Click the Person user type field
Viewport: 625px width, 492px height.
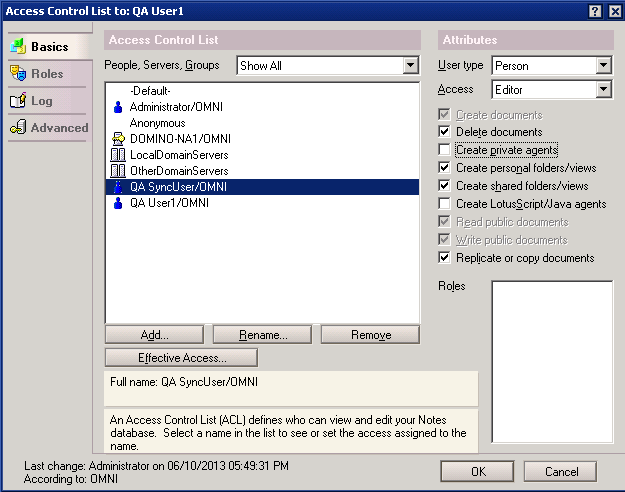coord(552,65)
